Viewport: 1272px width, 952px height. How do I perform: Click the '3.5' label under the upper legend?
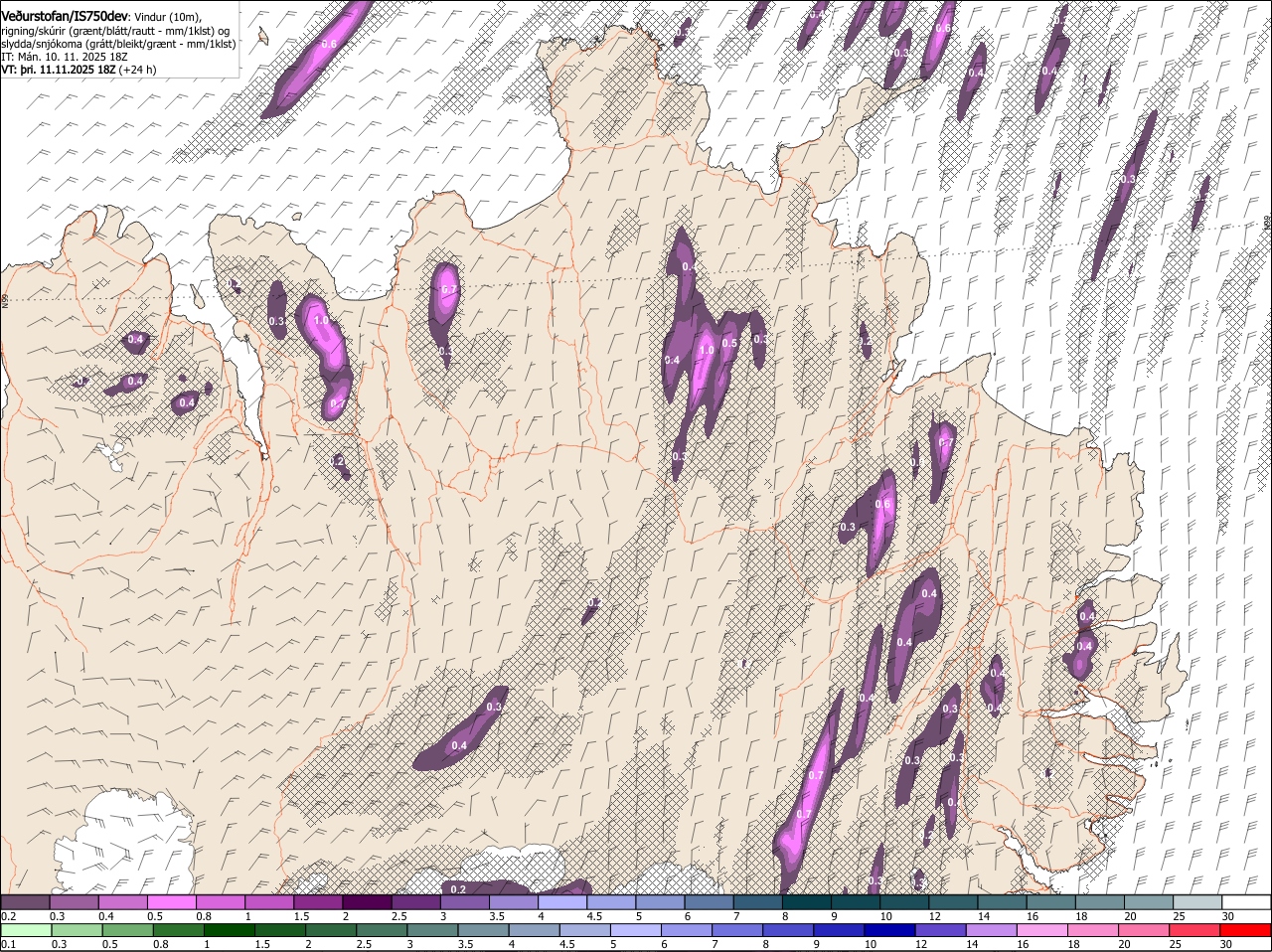point(497,916)
